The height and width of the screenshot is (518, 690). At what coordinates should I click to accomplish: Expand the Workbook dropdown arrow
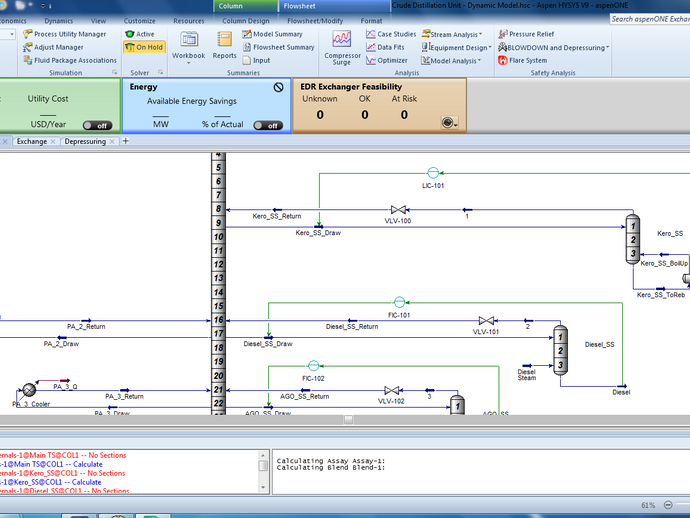point(188,63)
